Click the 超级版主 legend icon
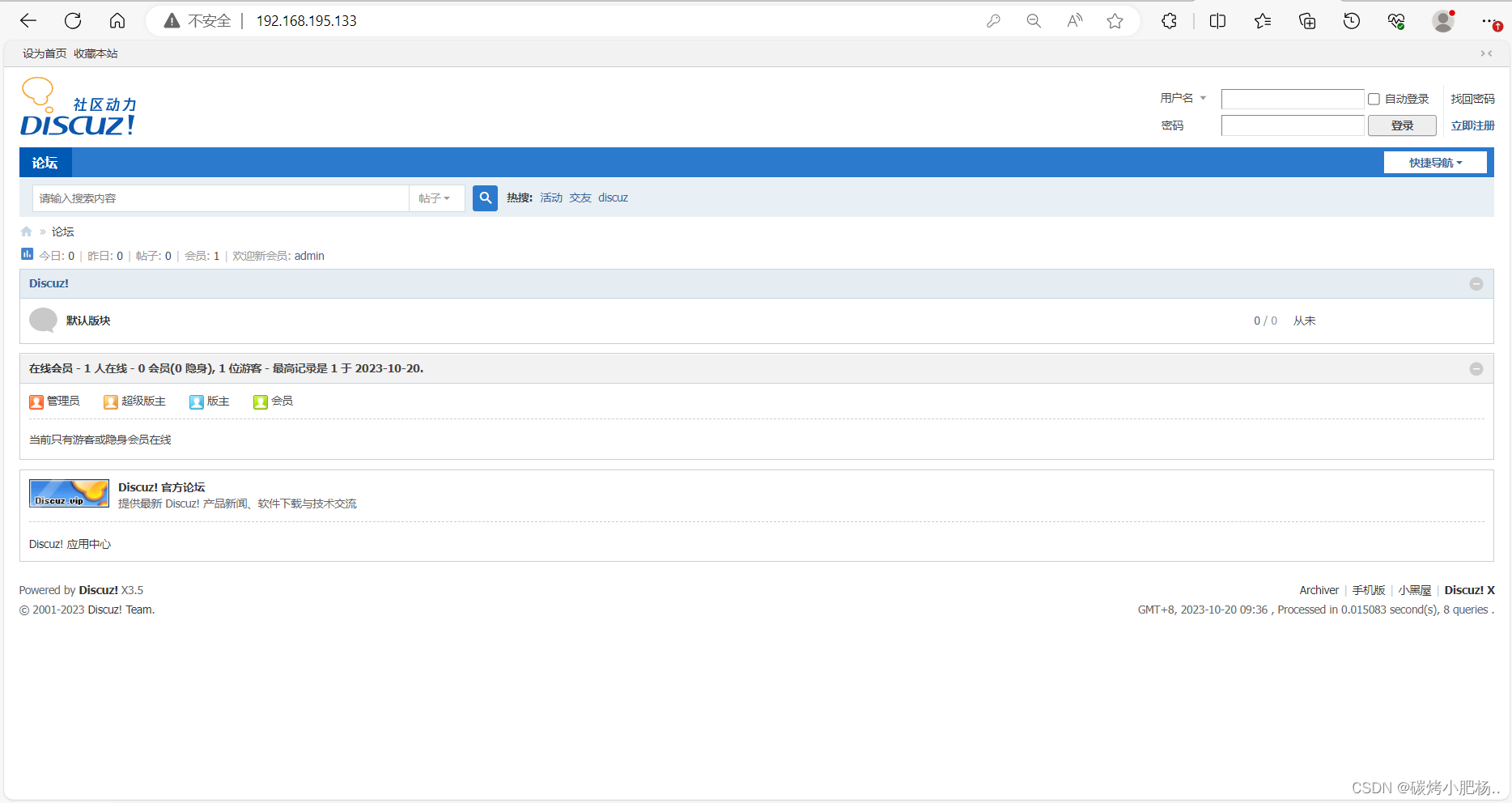This screenshot has width=1512, height=803. tap(111, 401)
